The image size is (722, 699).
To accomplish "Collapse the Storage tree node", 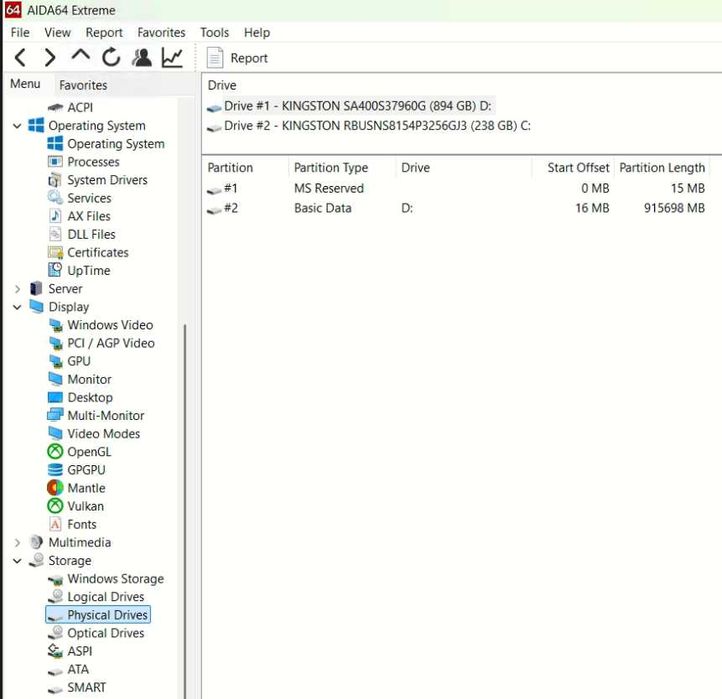I will [17, 561].
